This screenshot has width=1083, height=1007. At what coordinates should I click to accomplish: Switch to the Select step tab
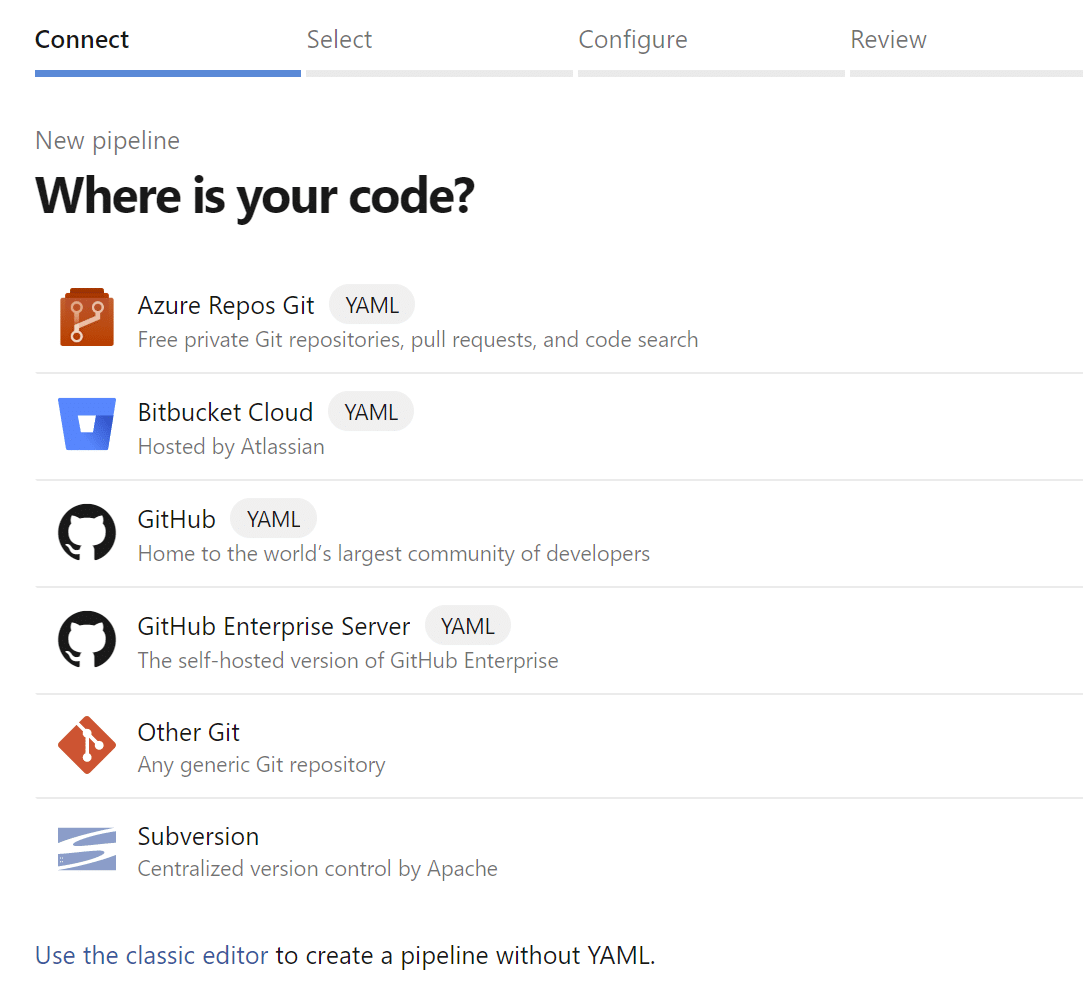(339, 40)
